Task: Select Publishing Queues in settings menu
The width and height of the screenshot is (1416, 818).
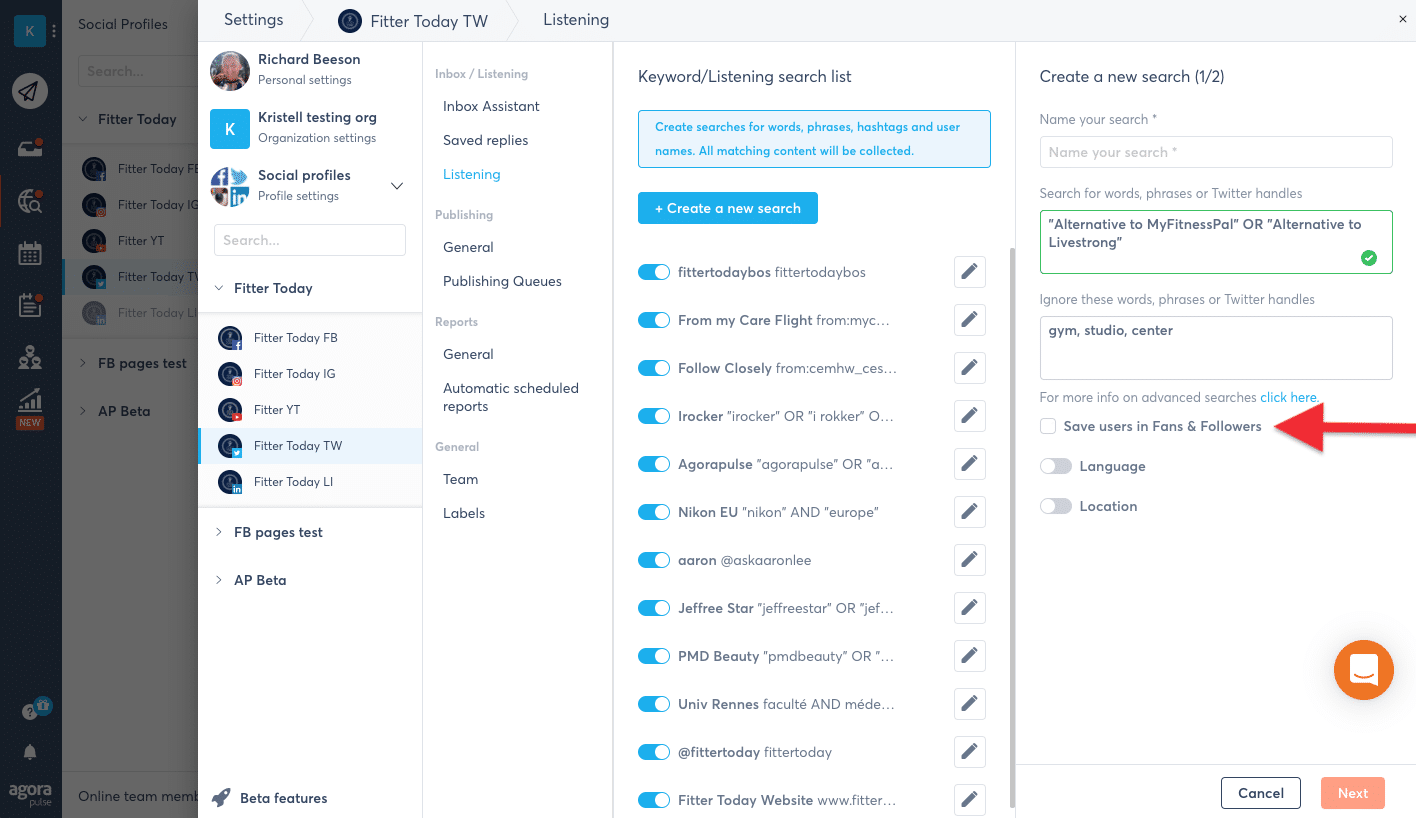Action: pyautogui.click(x=502, y=281)
